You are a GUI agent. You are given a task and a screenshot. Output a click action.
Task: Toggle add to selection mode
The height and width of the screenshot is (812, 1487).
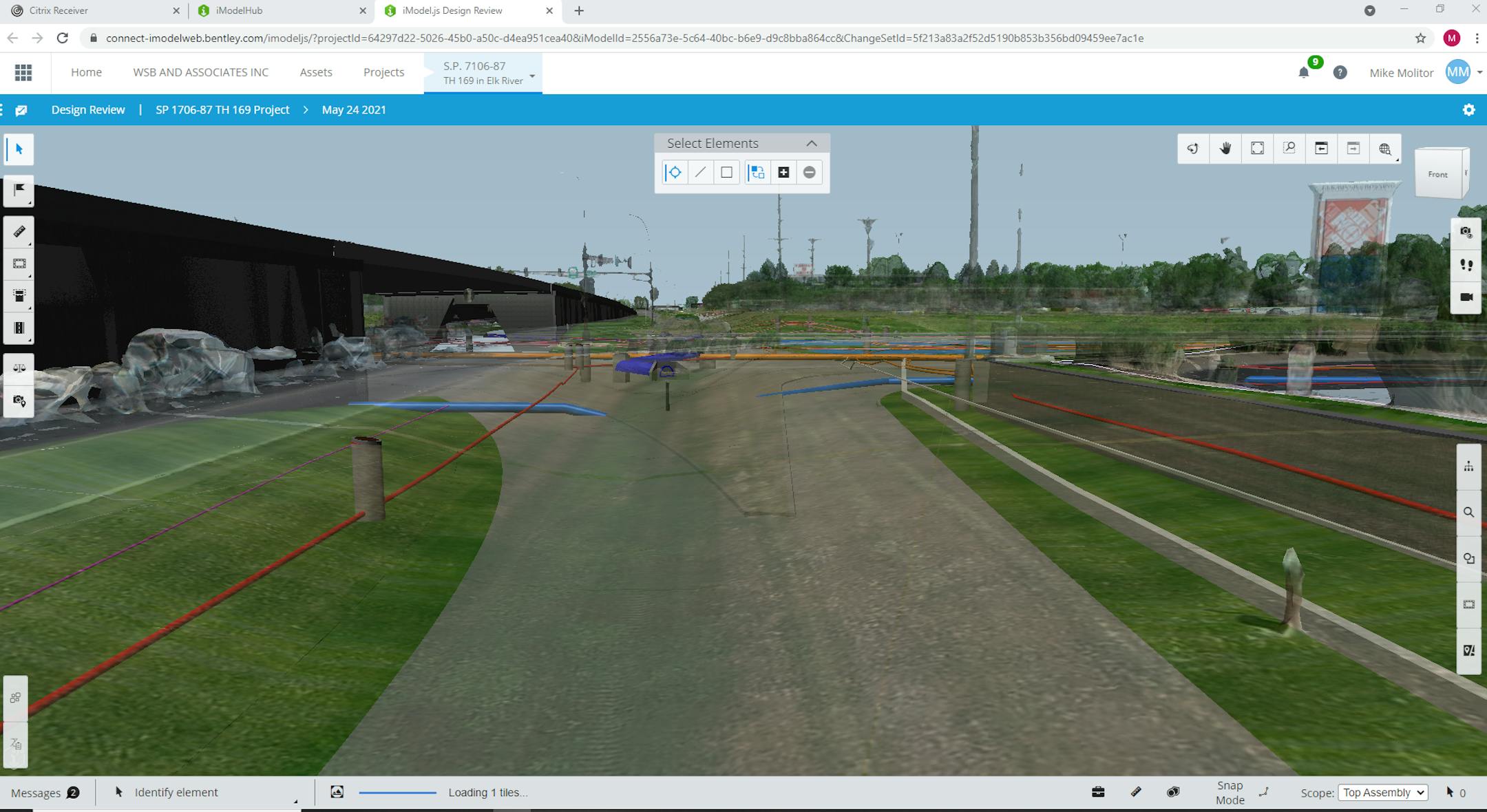tap(783, 172)
